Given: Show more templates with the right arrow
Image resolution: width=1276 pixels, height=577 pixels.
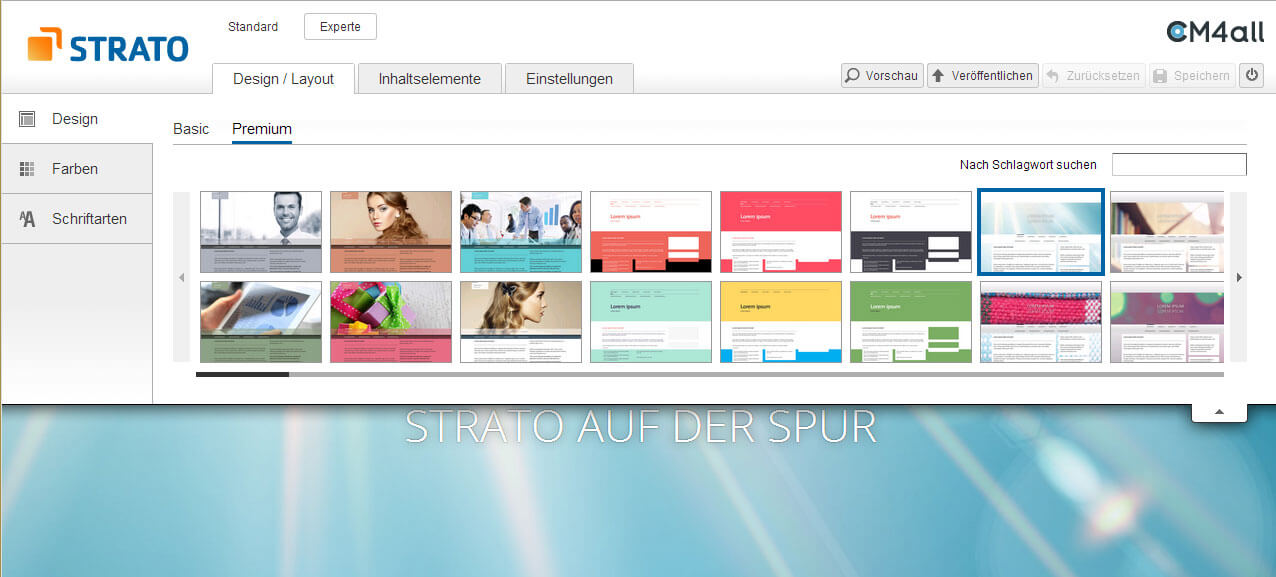Looking at the screenshot, I should [x=1239, y=277].
